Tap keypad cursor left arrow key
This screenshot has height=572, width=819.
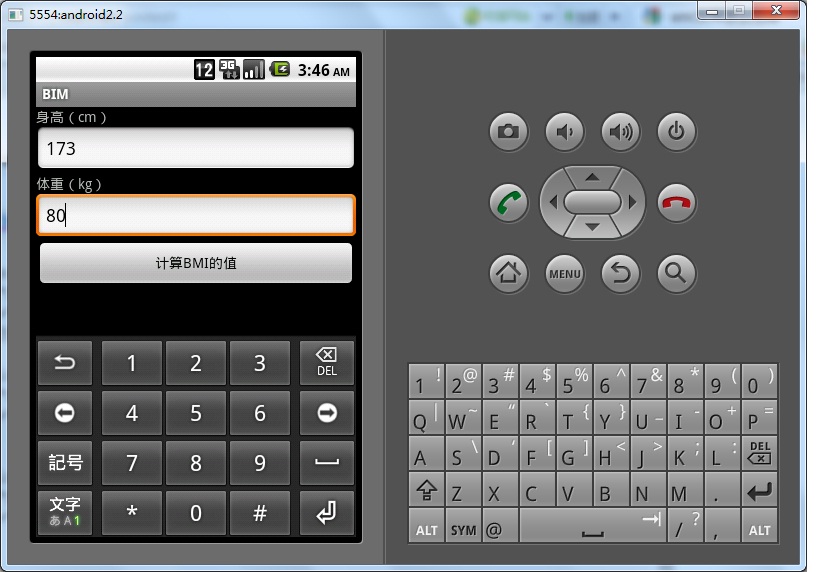pyautogui.click(x=65, y=413)
